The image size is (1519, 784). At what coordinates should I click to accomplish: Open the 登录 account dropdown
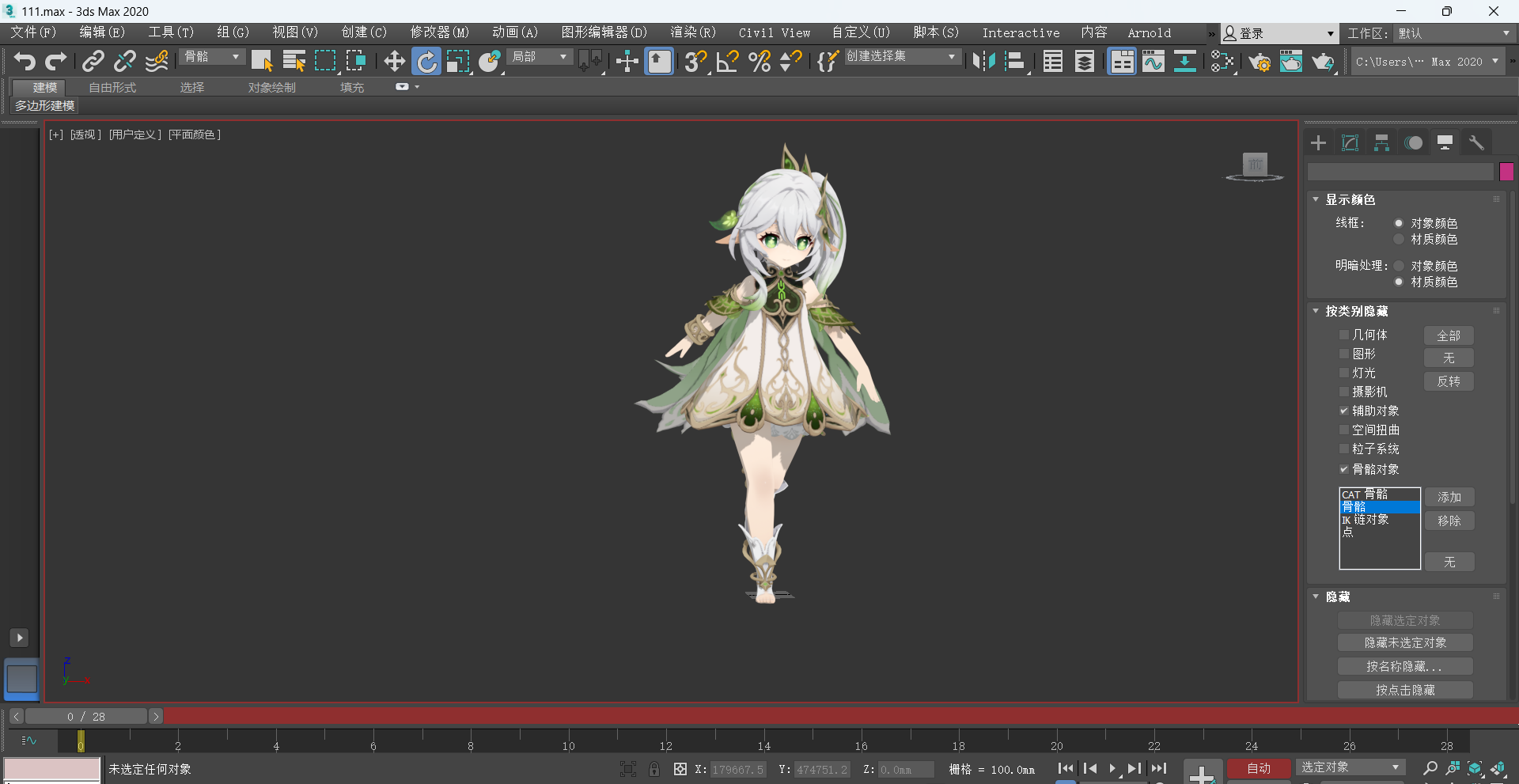point(1278,33)
